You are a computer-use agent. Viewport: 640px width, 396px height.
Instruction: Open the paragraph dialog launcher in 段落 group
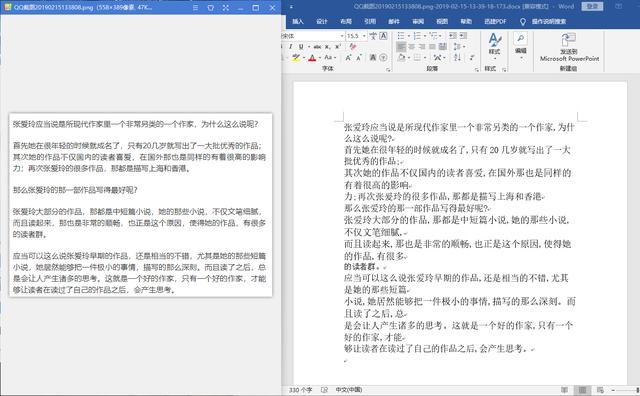point(477,70)
